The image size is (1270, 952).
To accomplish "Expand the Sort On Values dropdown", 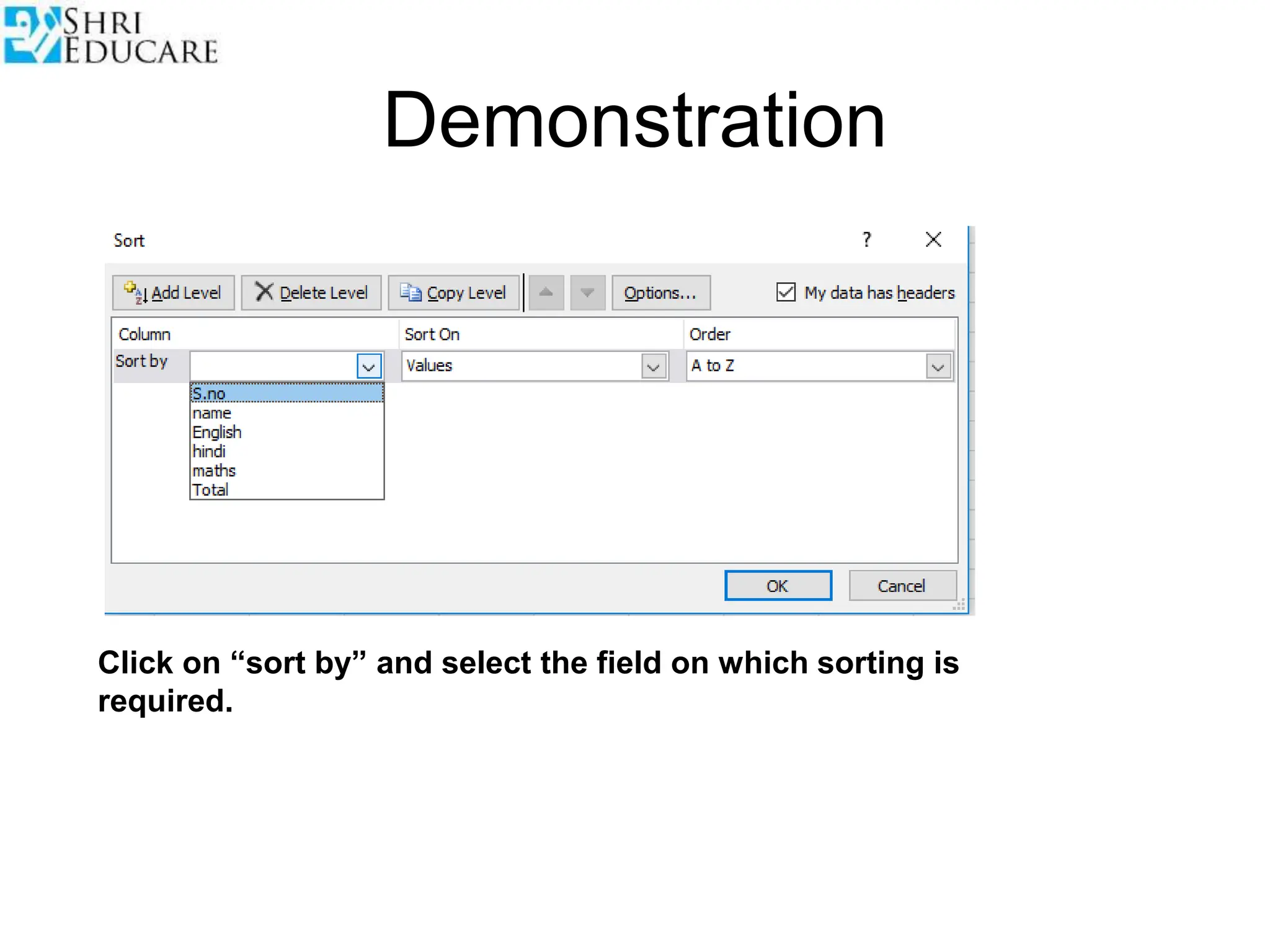I will pyautogui.click(x=654, y=366).
